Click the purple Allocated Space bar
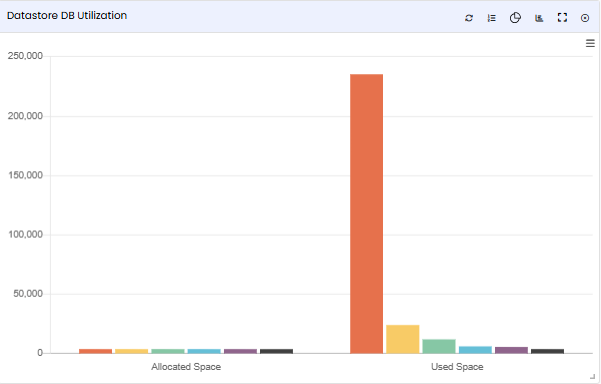601x384 pixels. (240, 351)
